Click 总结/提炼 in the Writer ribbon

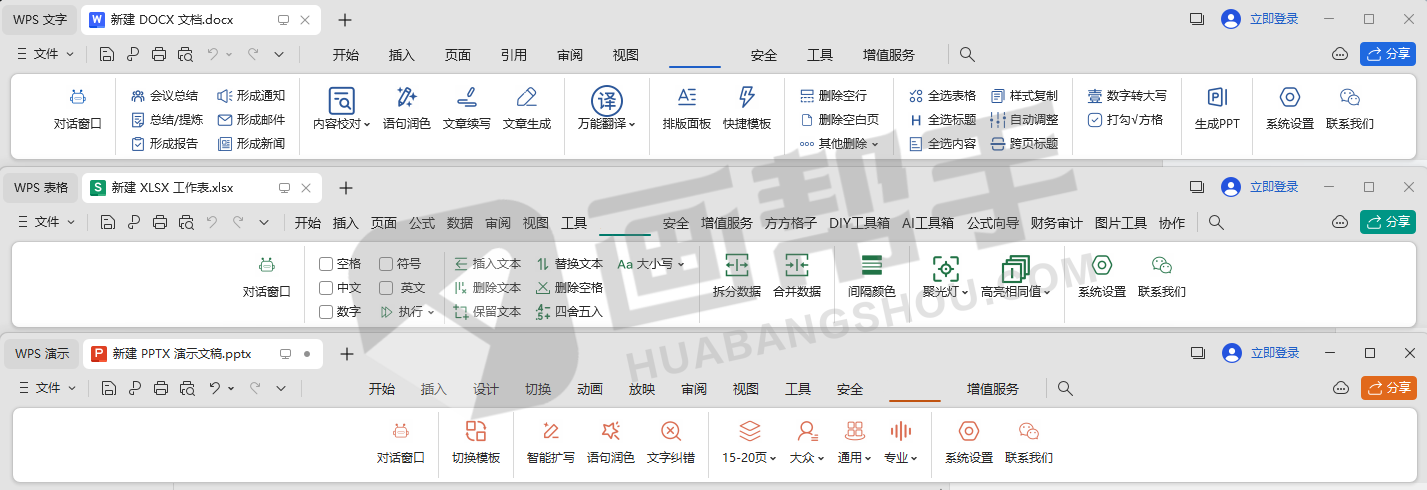click(168, 119)
